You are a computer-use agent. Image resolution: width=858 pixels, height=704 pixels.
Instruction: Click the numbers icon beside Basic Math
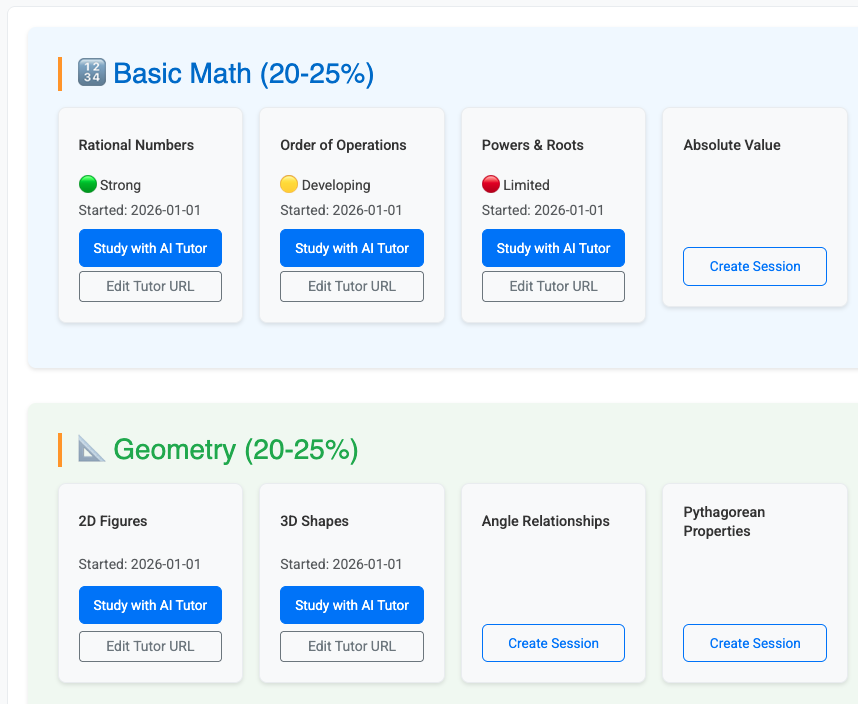tap(91, 74)
